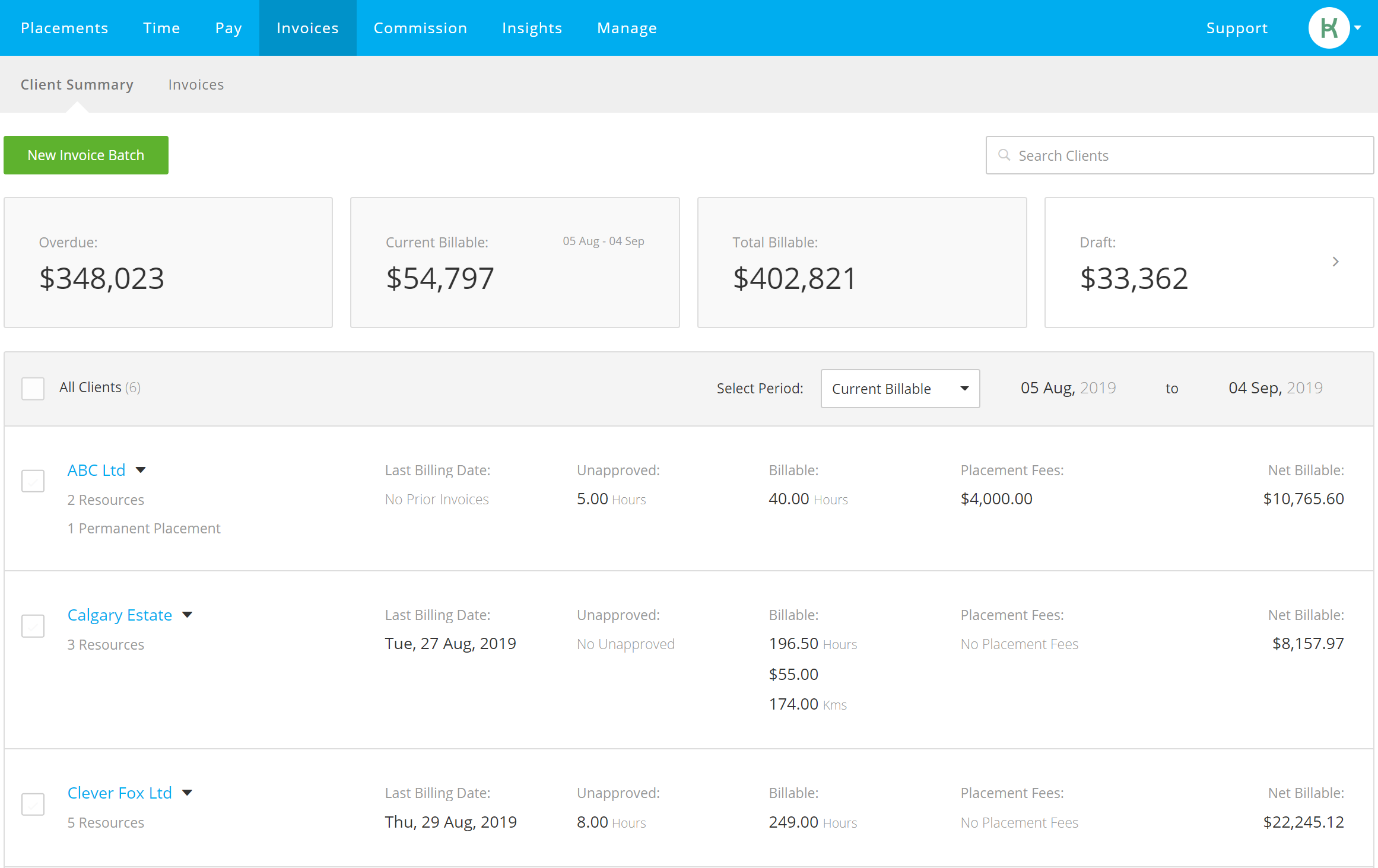Tick the All Clients checkbox
Image resolution: width=1378 pixels, height=868 pixels.
click(33, 389)
